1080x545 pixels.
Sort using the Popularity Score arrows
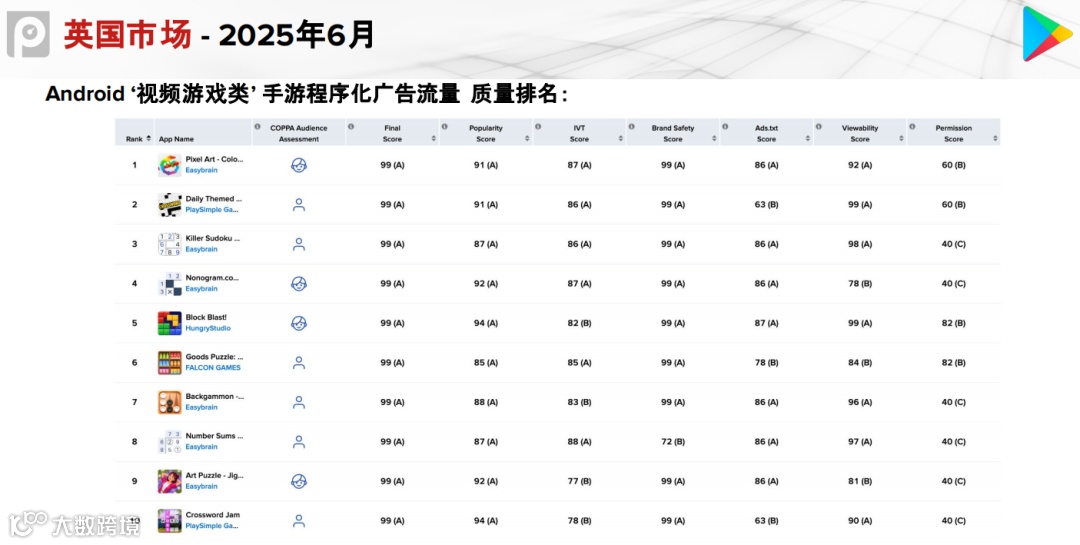[x=527, y=138]
